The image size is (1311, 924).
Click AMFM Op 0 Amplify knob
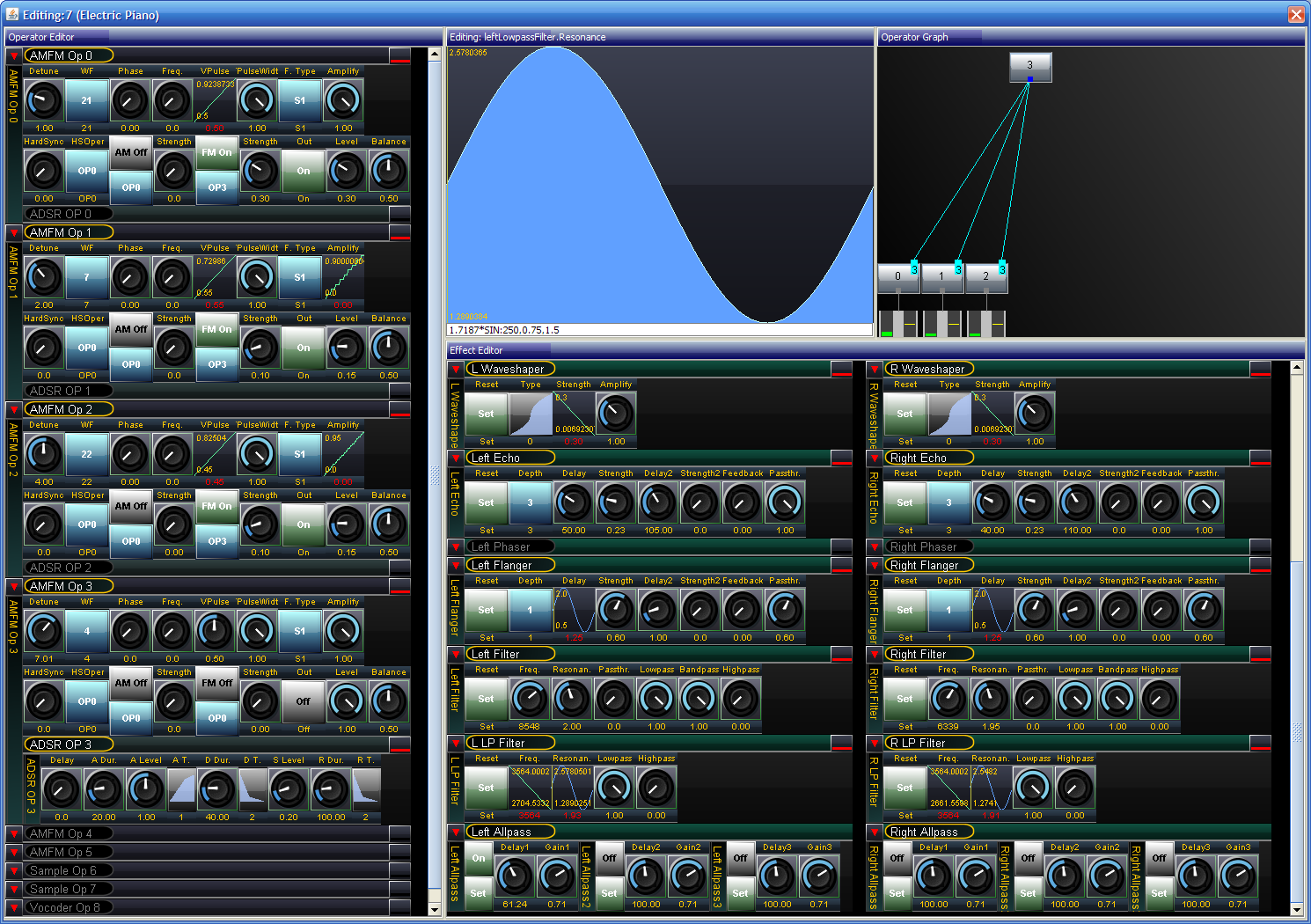(342, 100)
